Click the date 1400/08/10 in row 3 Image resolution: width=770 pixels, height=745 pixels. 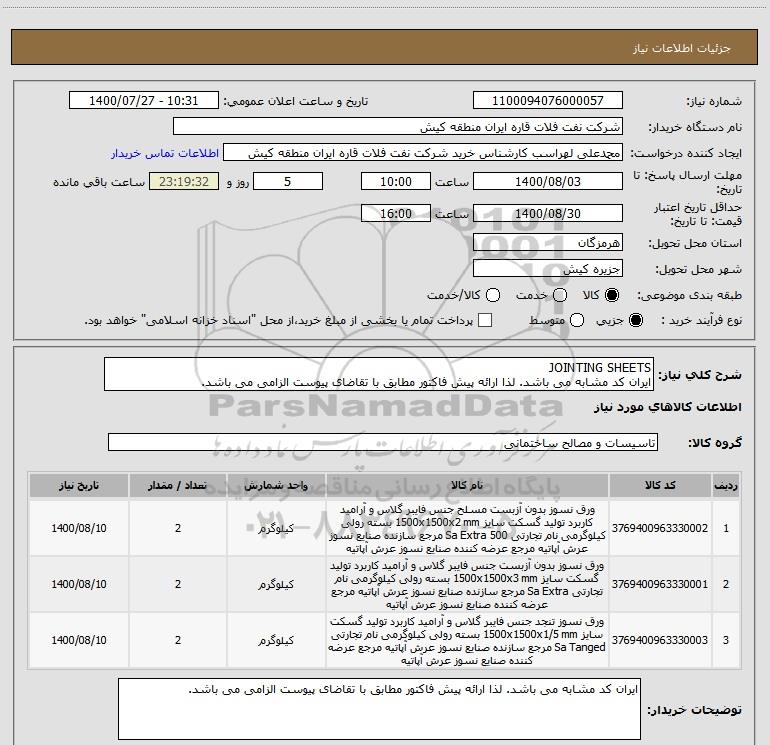pos(79,640)
